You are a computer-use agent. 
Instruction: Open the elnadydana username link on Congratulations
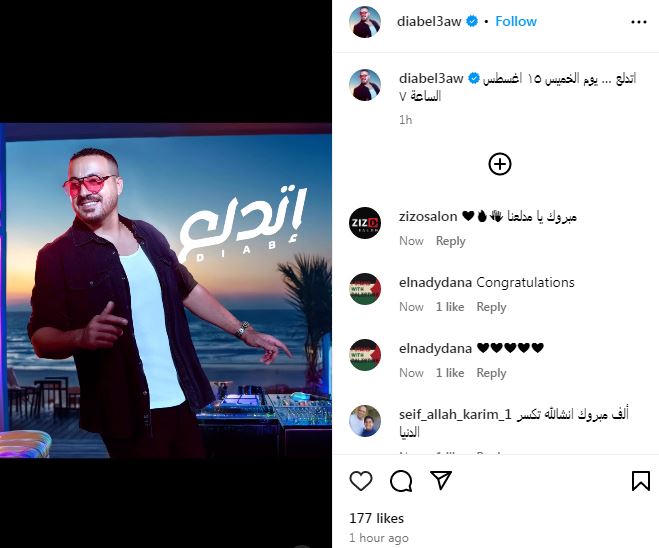[435, 282]
